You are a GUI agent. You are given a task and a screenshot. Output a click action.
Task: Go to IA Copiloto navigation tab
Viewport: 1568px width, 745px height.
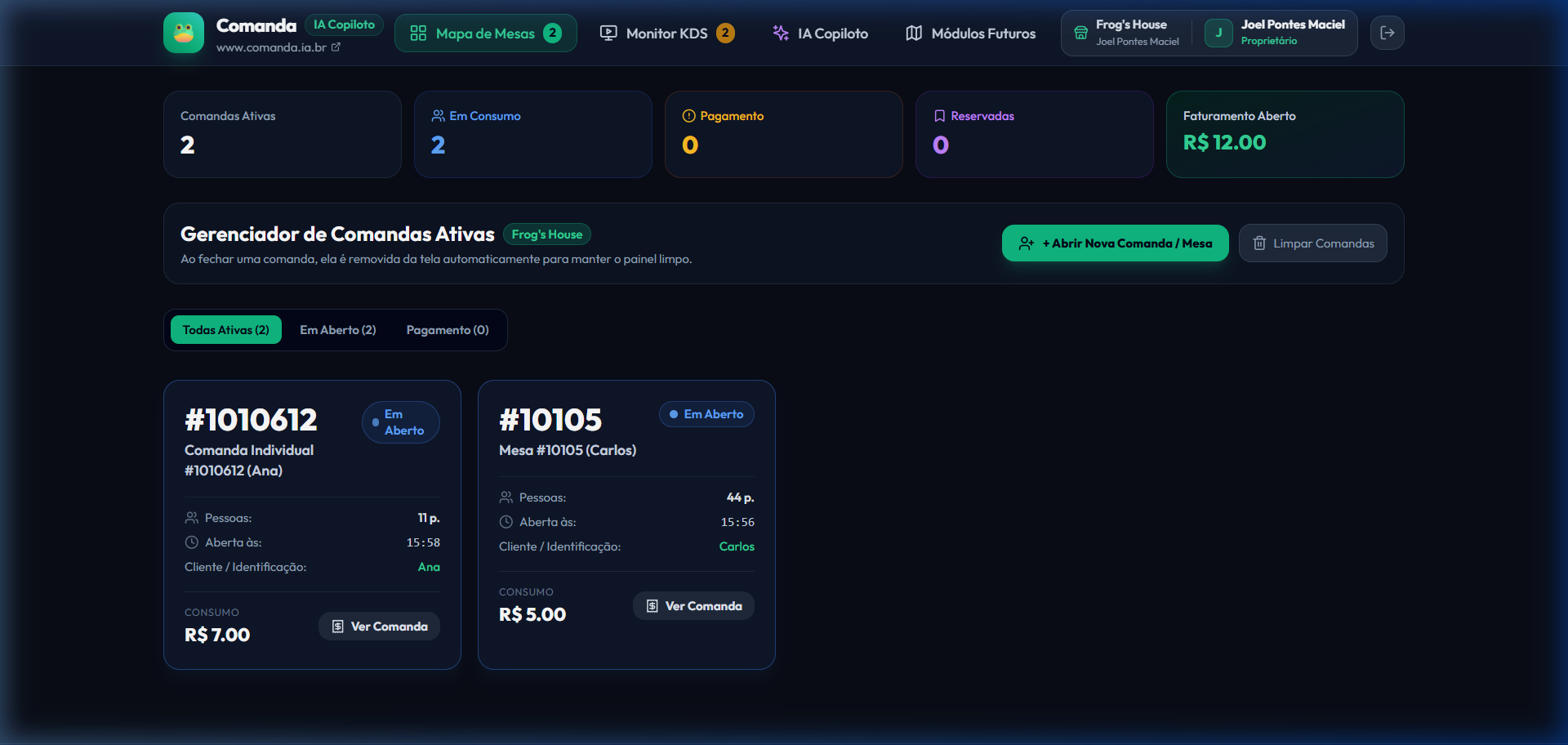820,33
